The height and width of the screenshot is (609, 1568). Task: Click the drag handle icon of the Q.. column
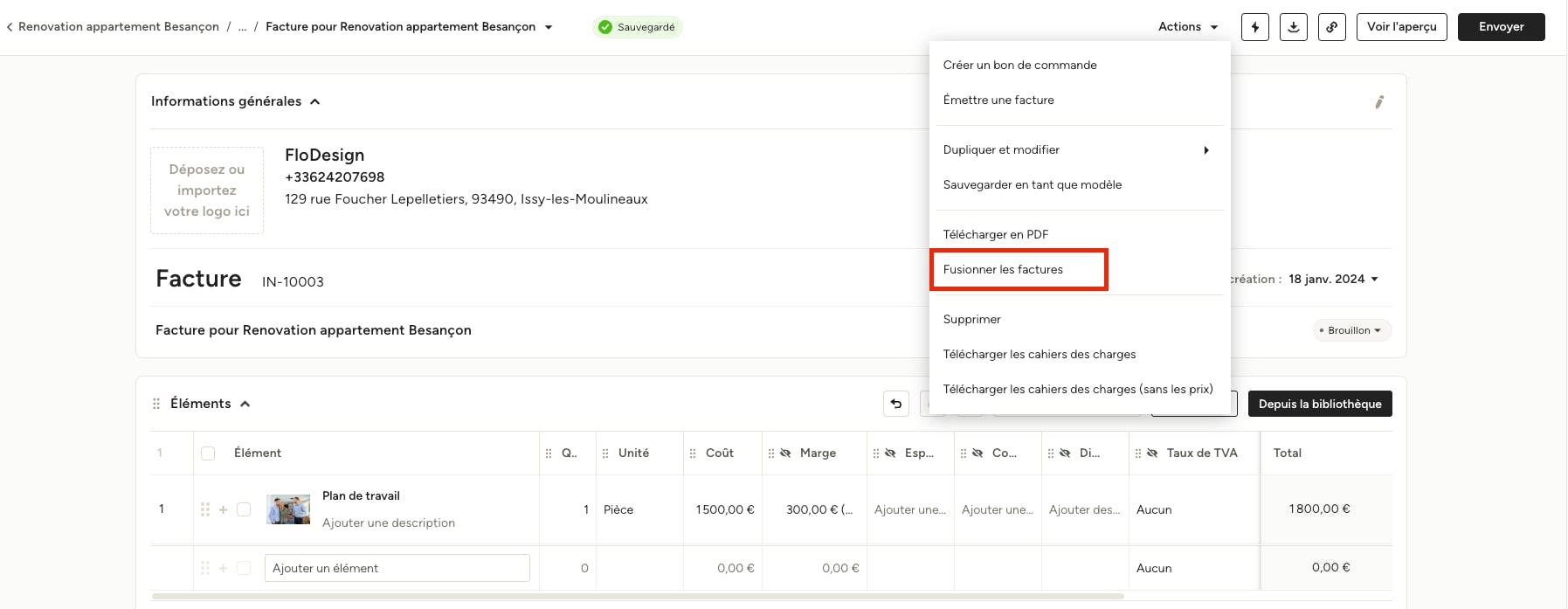(x=549, y=453)
